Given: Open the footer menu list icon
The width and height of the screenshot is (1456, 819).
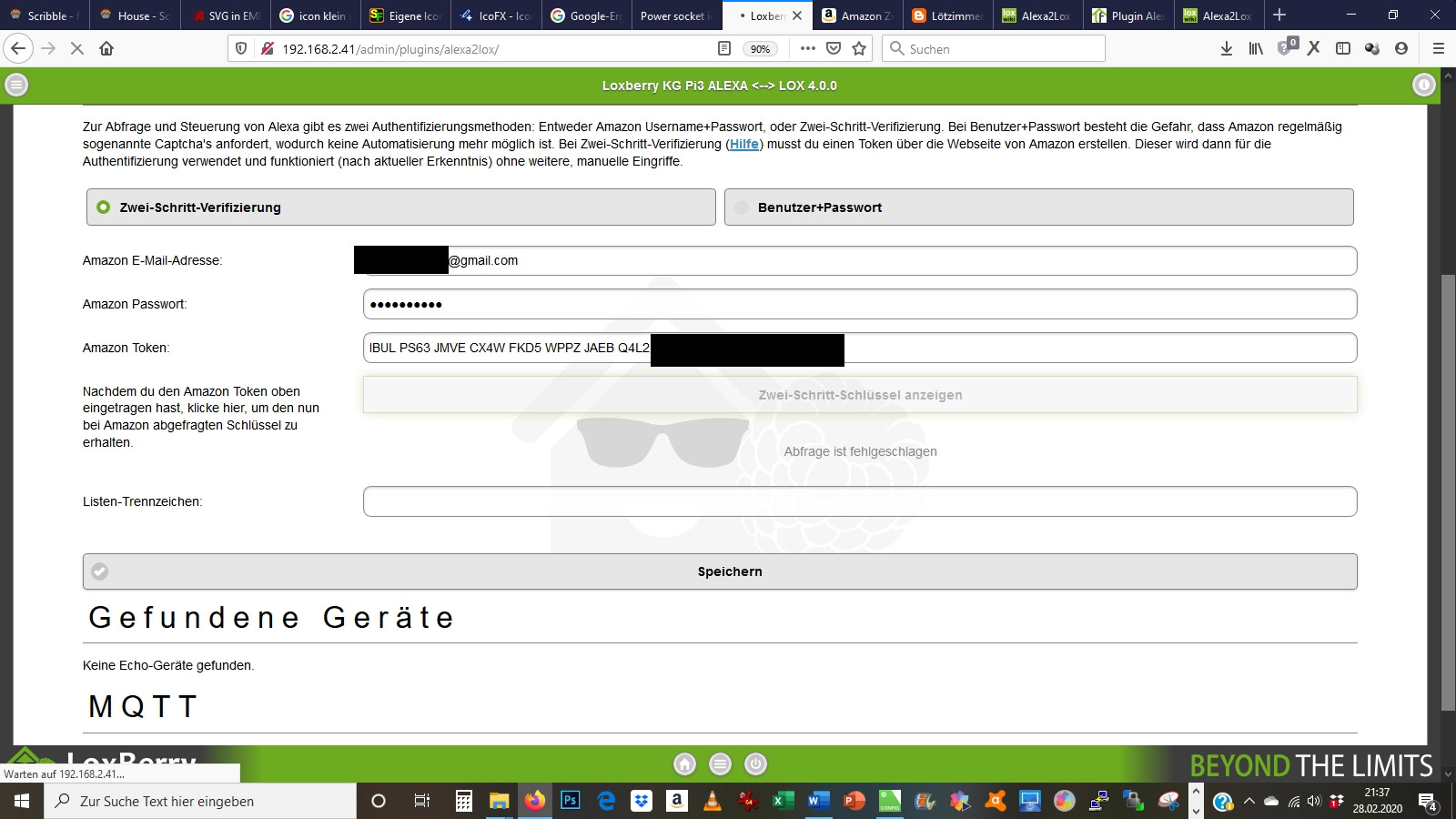Looking at the screenshot, I should coord(720,764).
